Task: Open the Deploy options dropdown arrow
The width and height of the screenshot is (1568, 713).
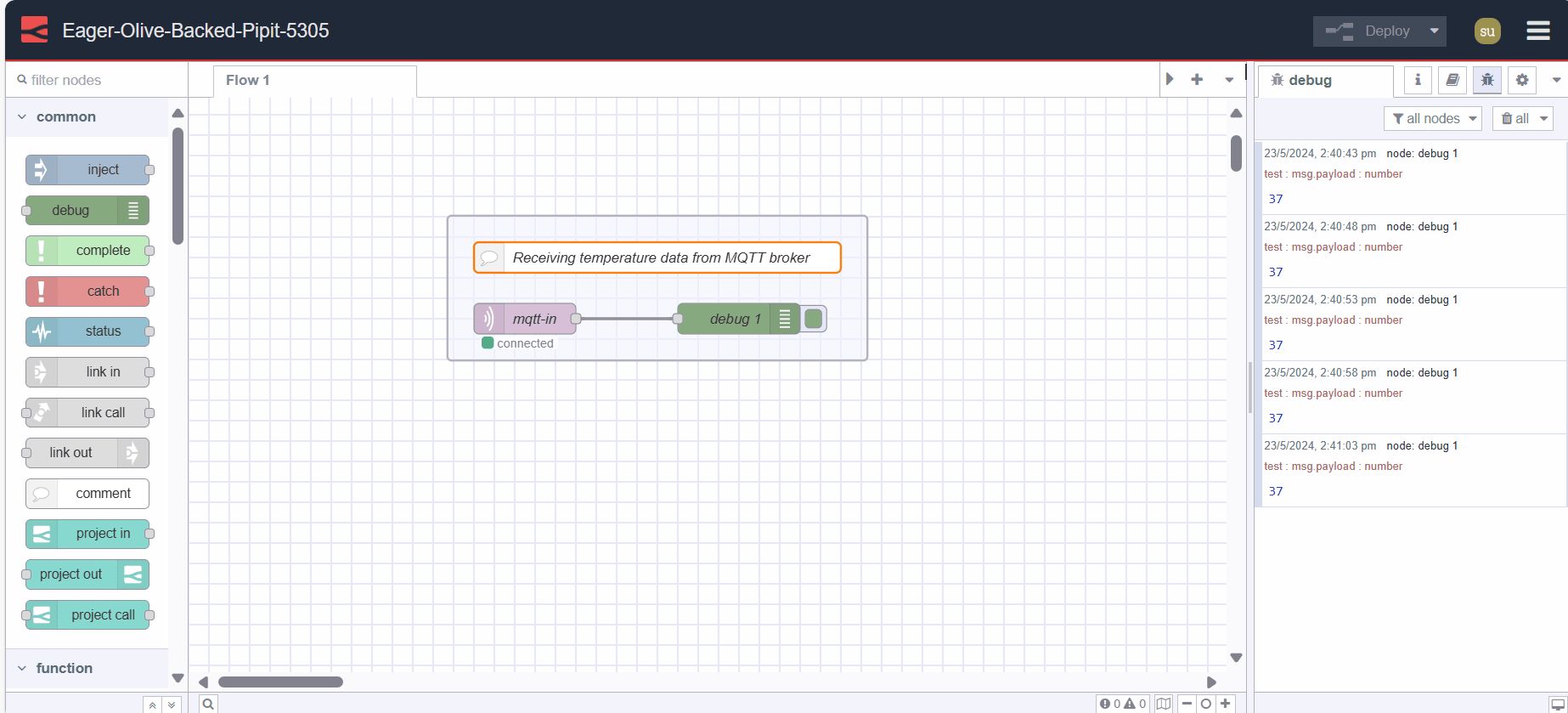Action: coord(1434,31)
